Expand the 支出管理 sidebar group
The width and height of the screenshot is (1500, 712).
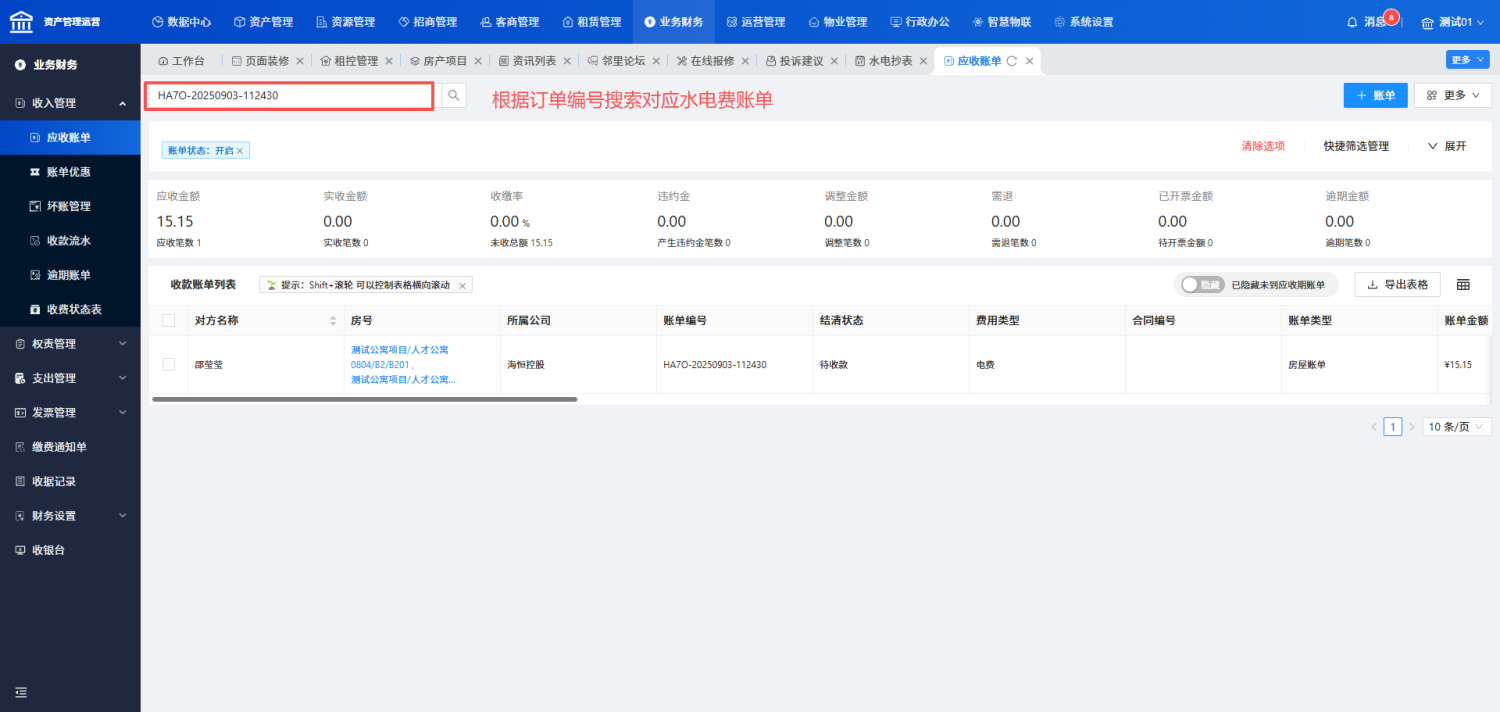pyautogui.click(x=70, y=378)
